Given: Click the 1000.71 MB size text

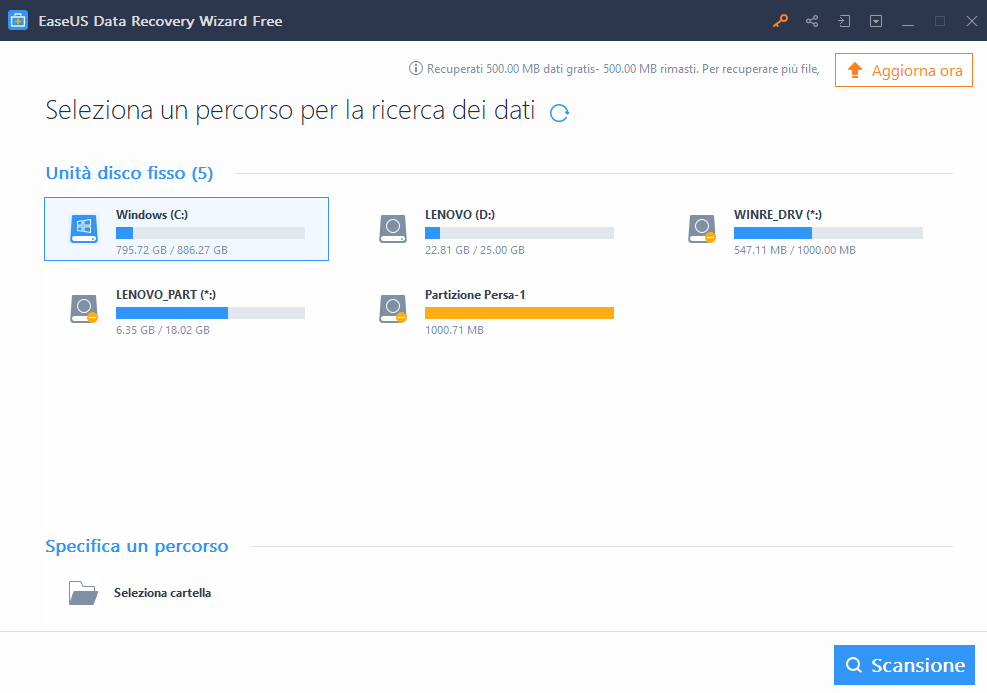Looking at the screenshot, I should tap(454, 330).
